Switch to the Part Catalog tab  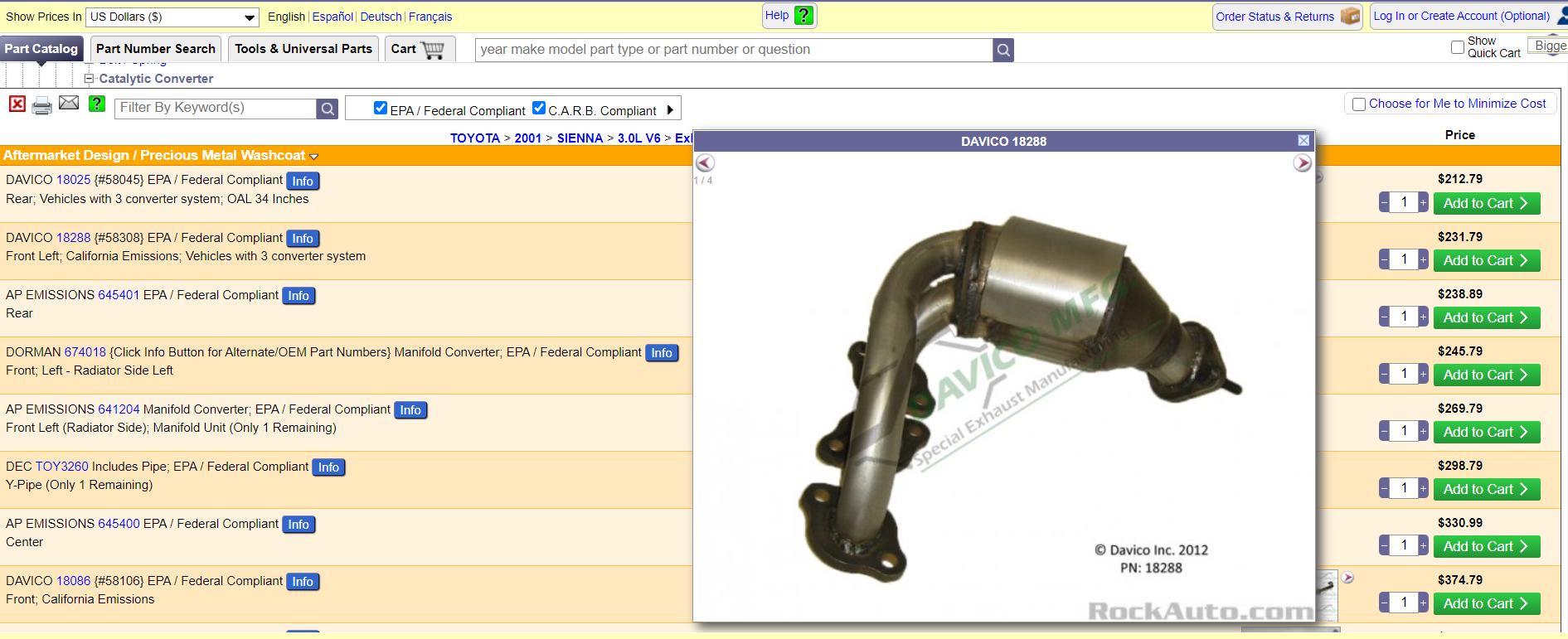(x=41, y=49)
